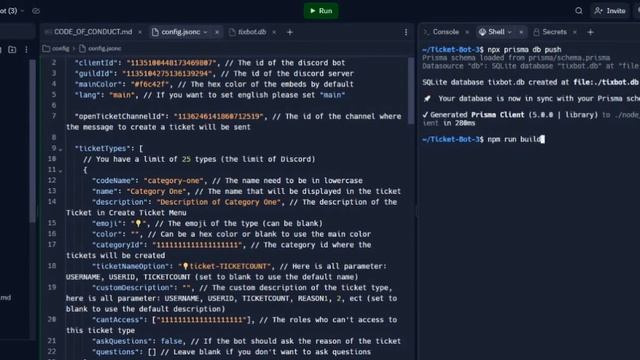The image size is (640, 360).
Task: Click config.jsonc in the breadcrumb
Action: point(100,49)
